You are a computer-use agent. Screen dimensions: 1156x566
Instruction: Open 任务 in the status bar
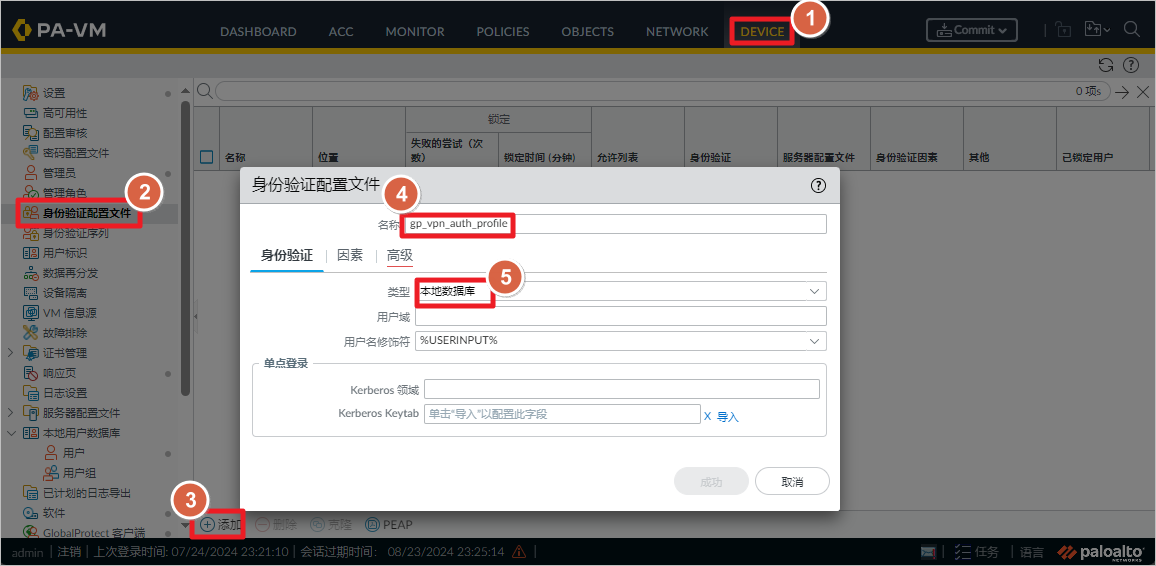(x=978, y=552)
